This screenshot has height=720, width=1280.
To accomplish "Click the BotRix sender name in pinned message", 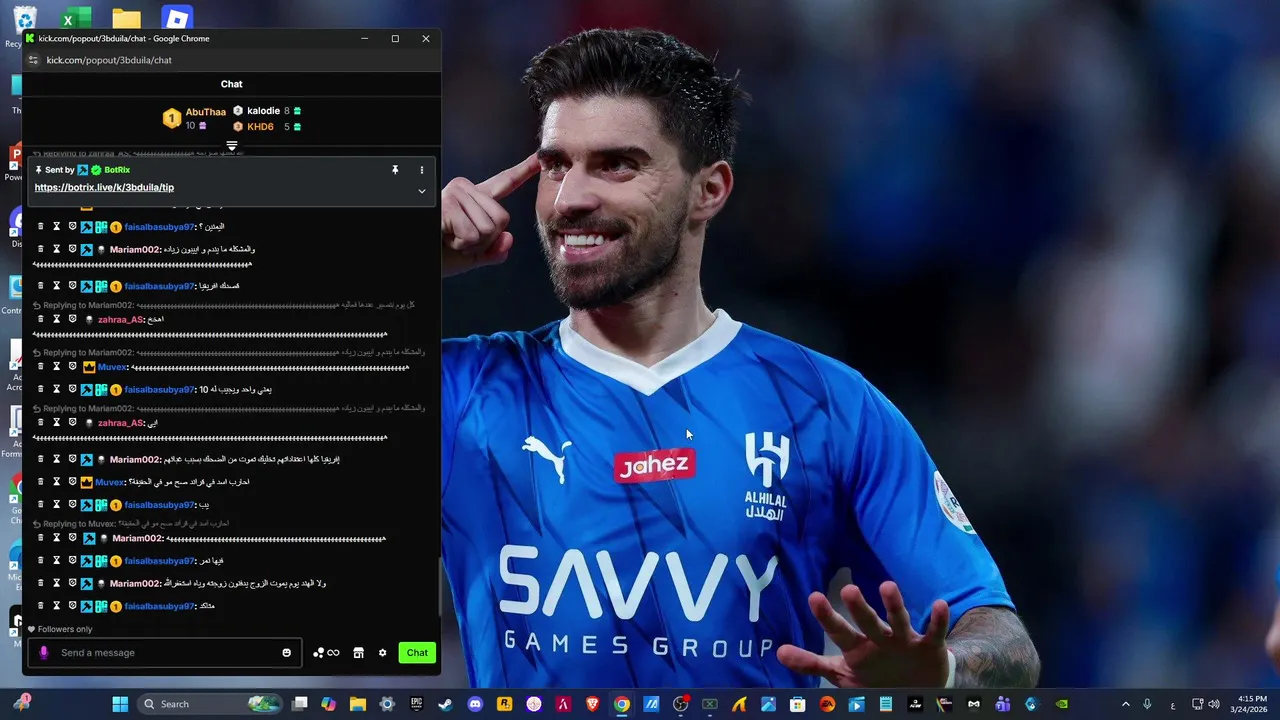I will 117,170.
